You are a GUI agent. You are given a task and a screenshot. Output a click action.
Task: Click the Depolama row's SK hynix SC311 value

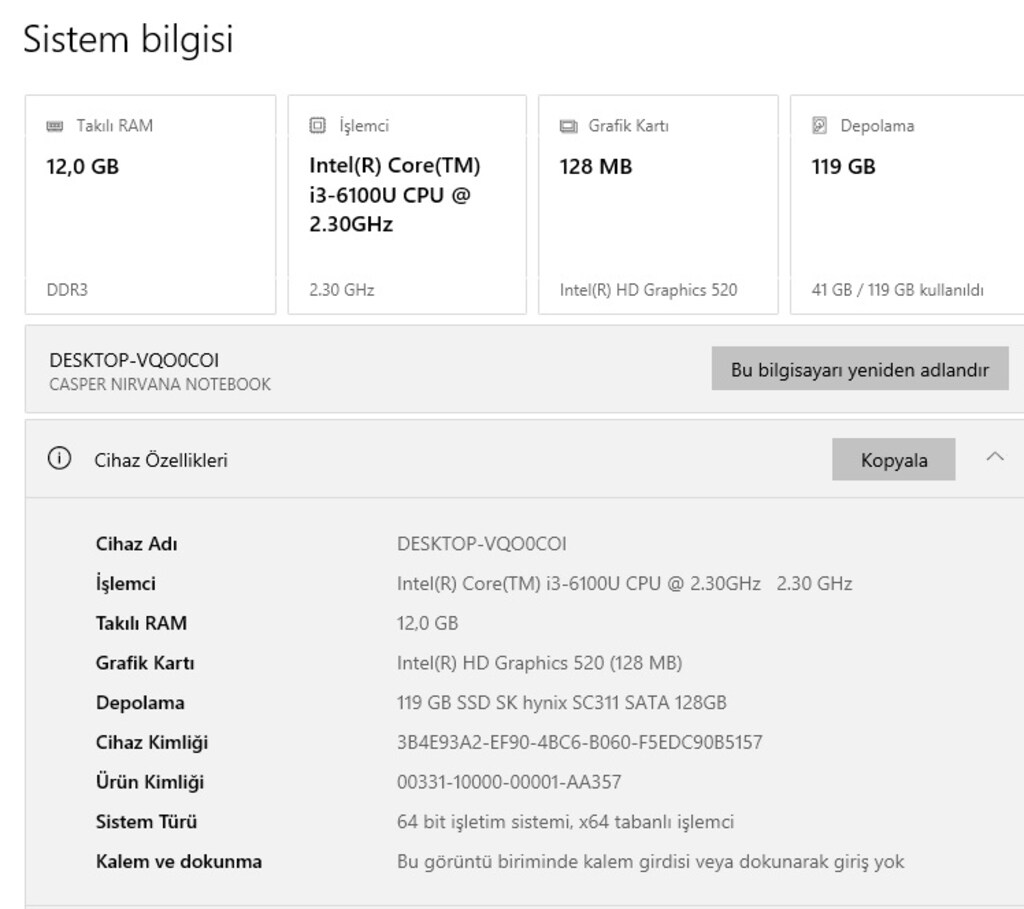(x=562, y=703)
